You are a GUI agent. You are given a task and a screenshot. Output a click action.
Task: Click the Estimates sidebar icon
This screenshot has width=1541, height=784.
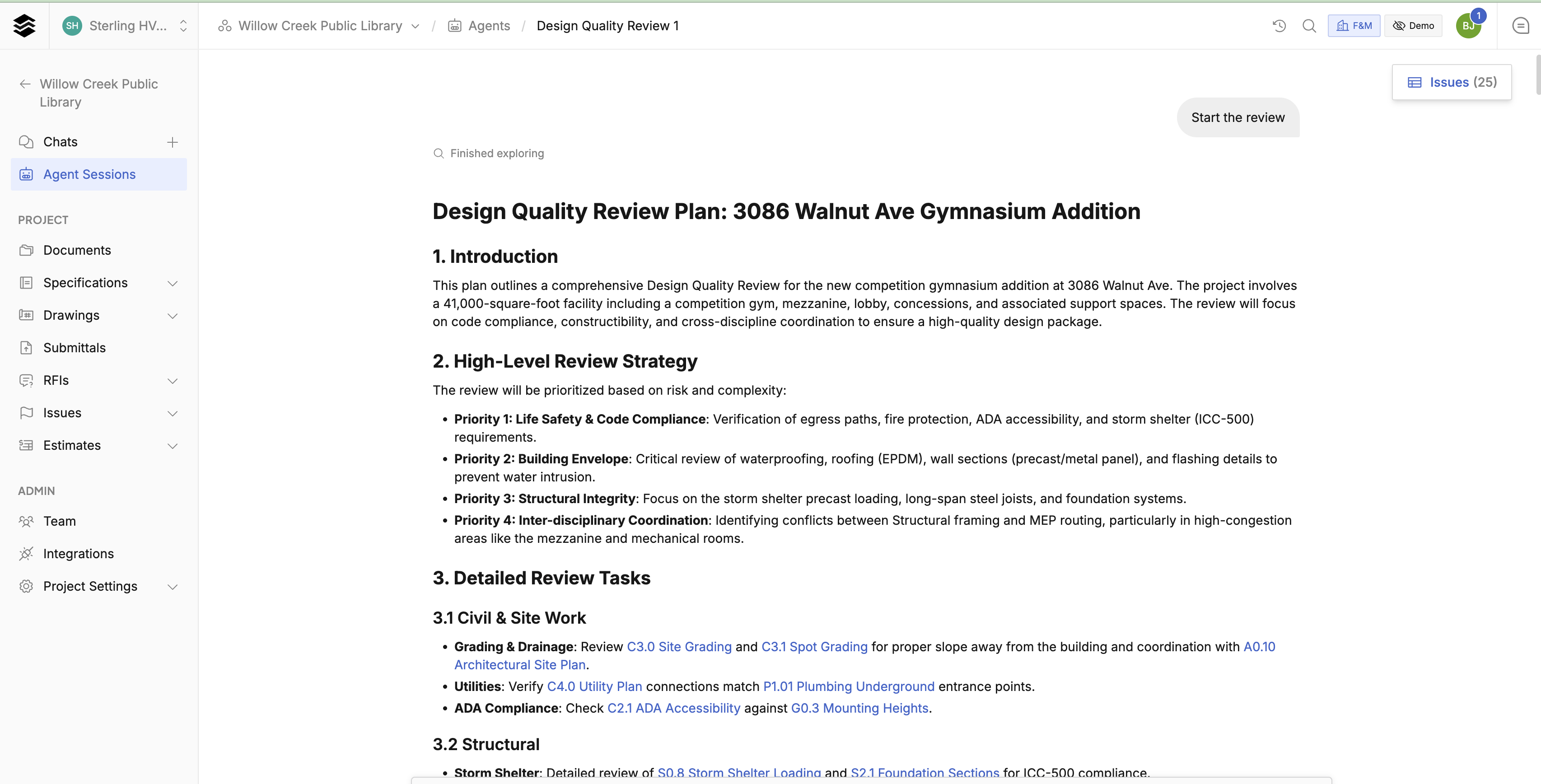pos(26,446)
